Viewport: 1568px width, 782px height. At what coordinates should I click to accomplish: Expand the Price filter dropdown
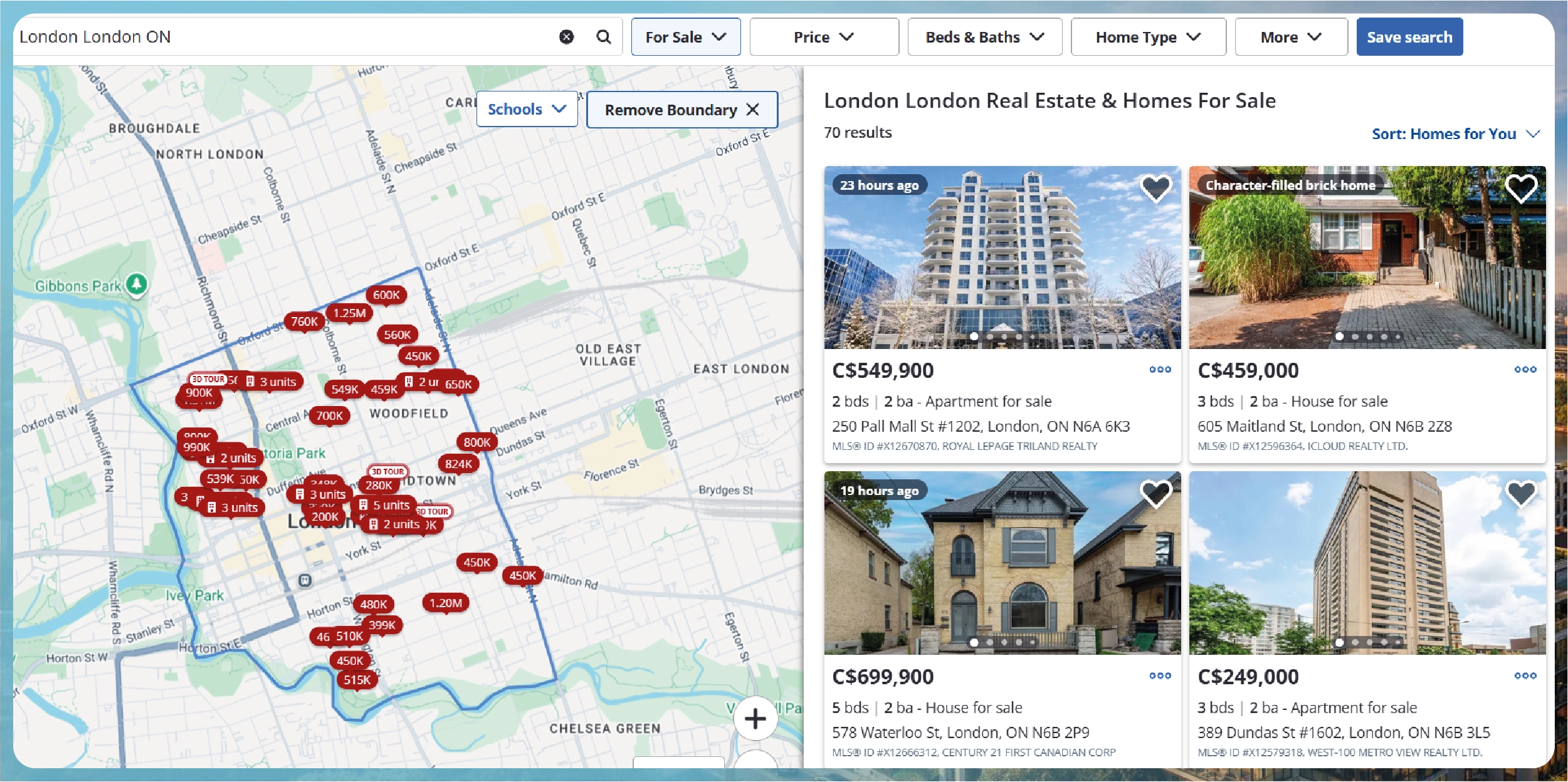click(x=823, y=37)
